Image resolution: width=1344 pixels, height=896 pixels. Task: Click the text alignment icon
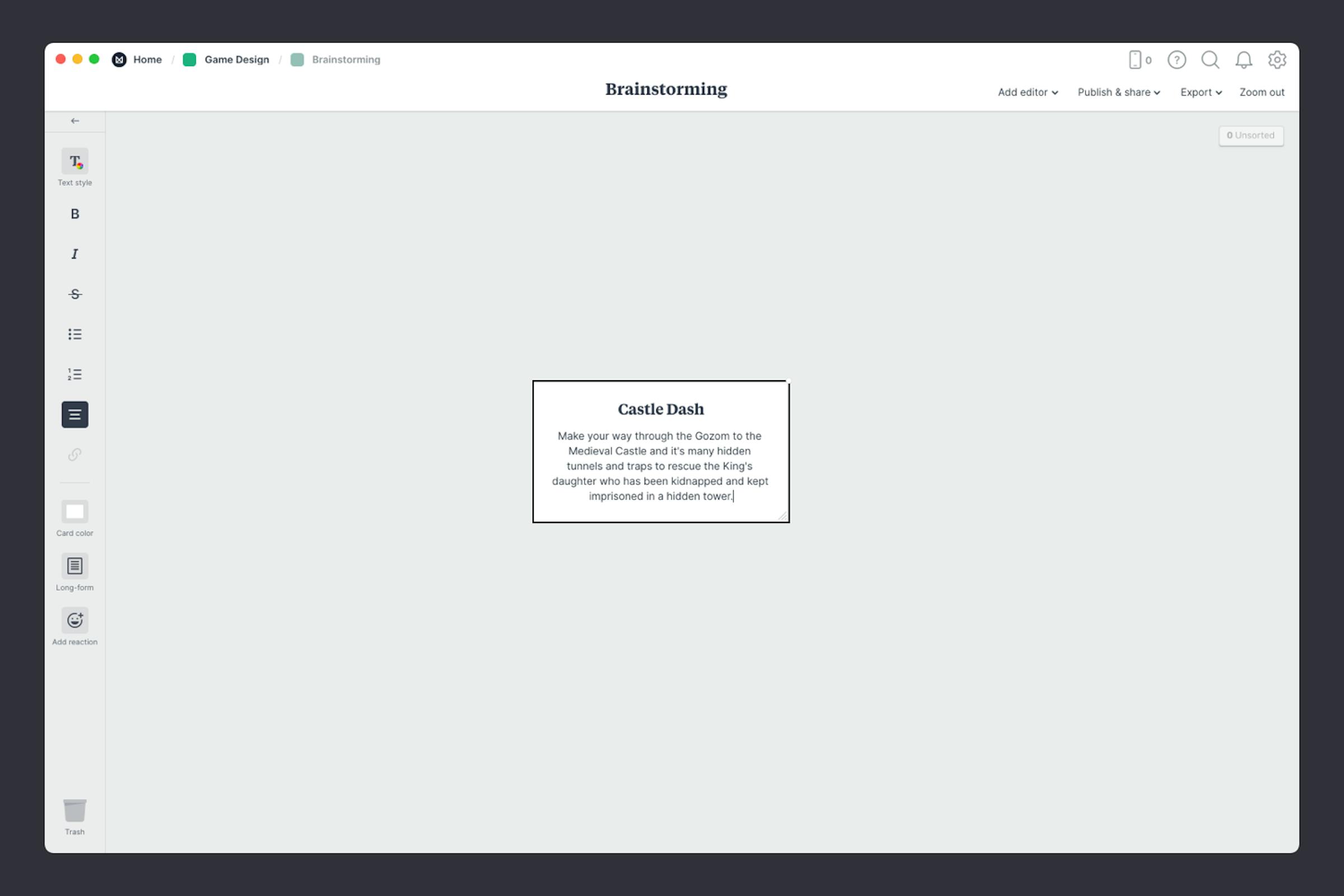74,414
